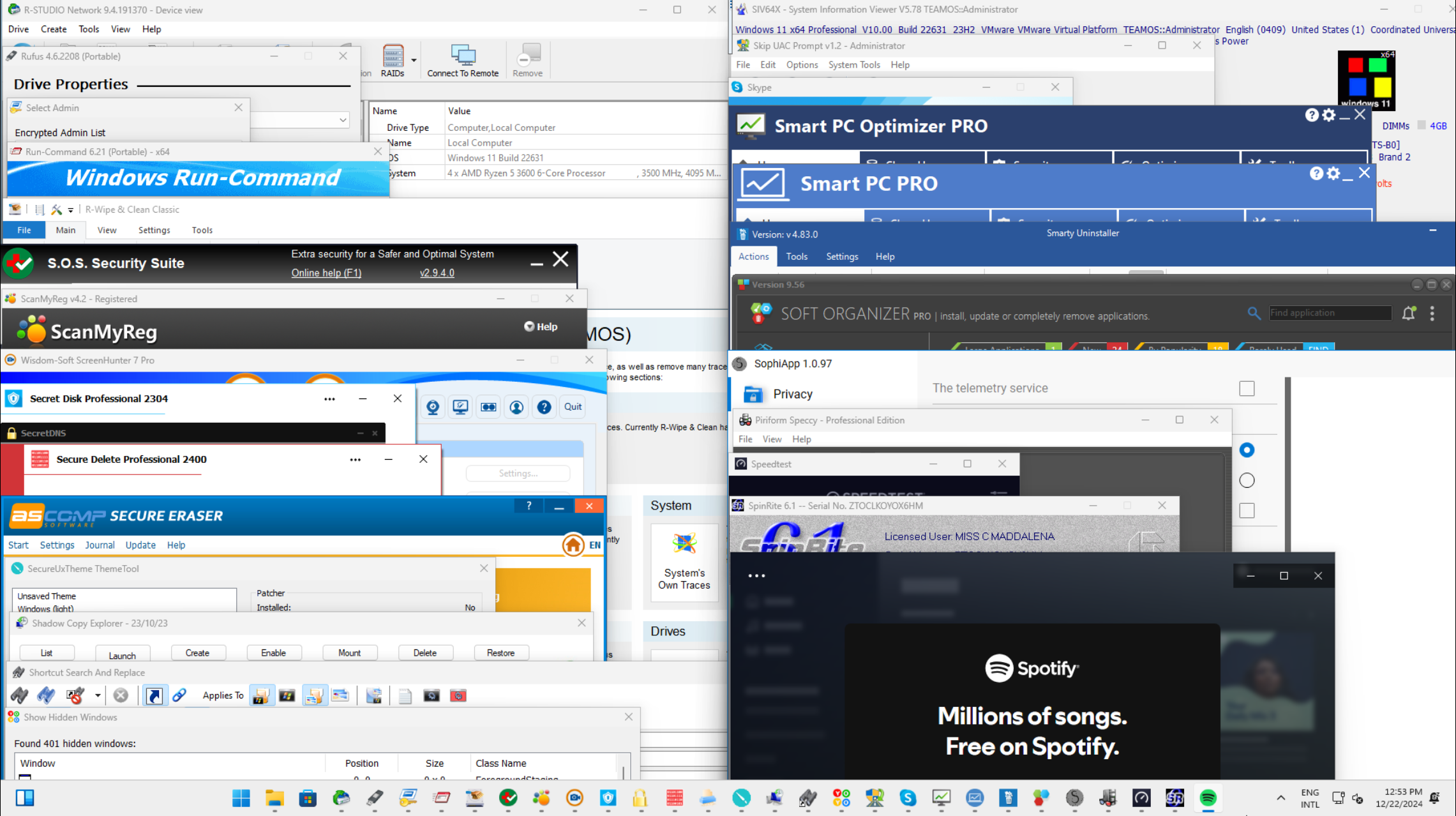
Task: Open System Tools menu in Skip UAC Prompt
Action: (854, 65)
